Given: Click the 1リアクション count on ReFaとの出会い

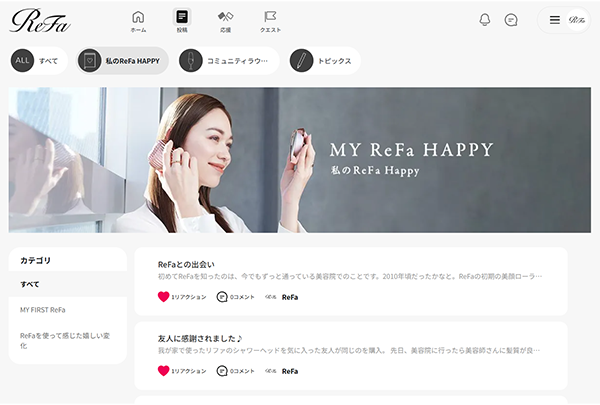Looking at the screenshot, I should coord(189,297).
